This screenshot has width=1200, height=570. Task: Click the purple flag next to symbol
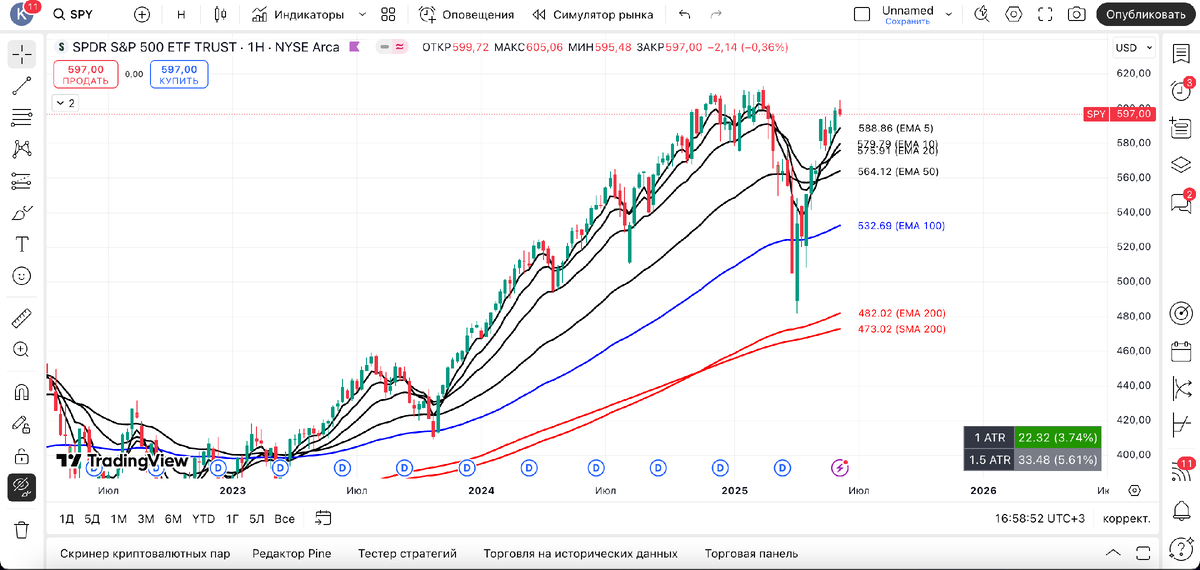[354, 47]
